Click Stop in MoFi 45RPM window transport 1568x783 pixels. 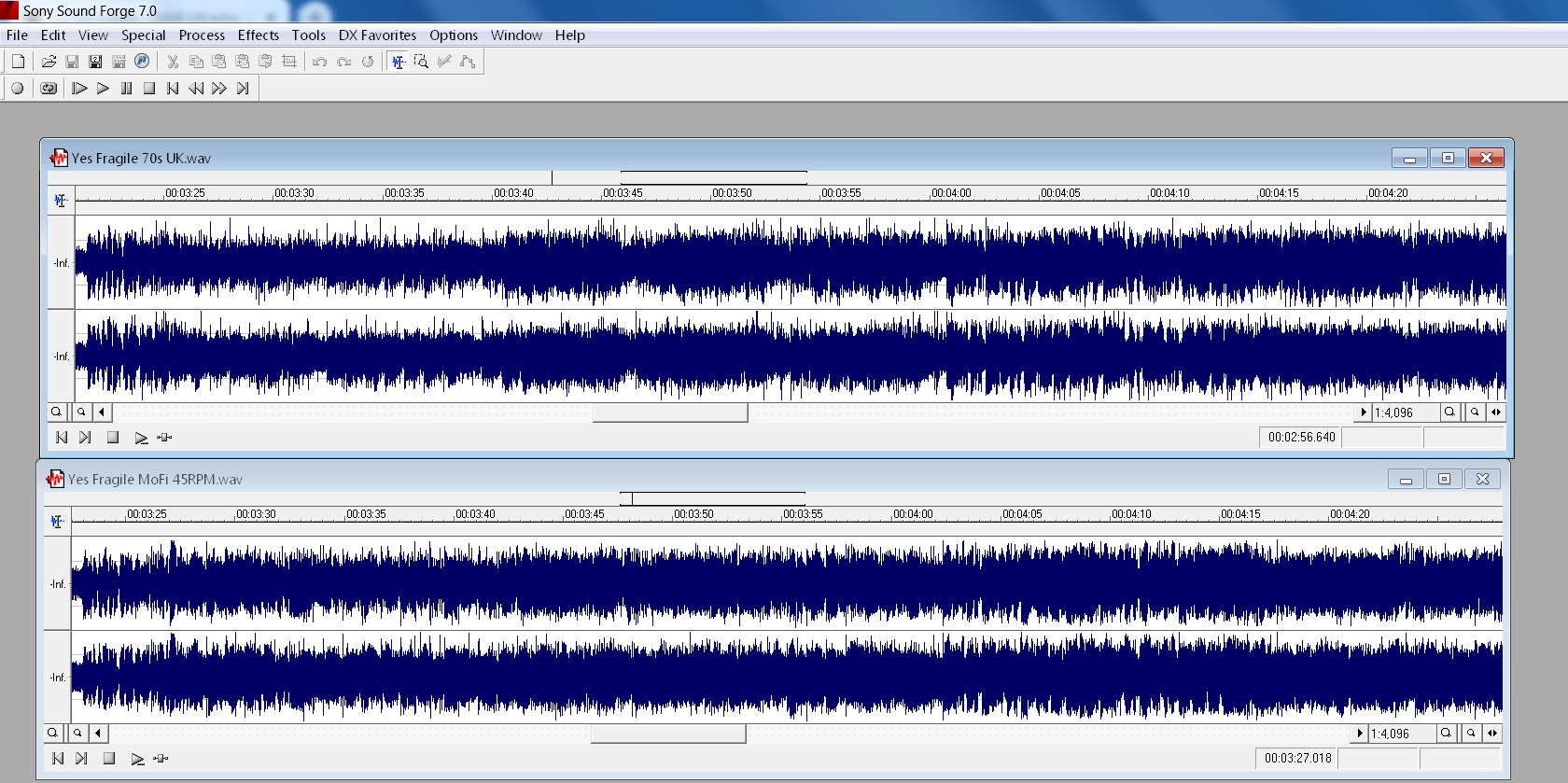[x=109, y=758]
